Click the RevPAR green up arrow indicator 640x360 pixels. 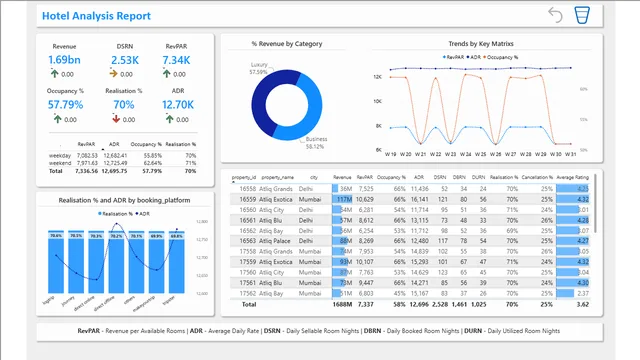tap(167, 73)
